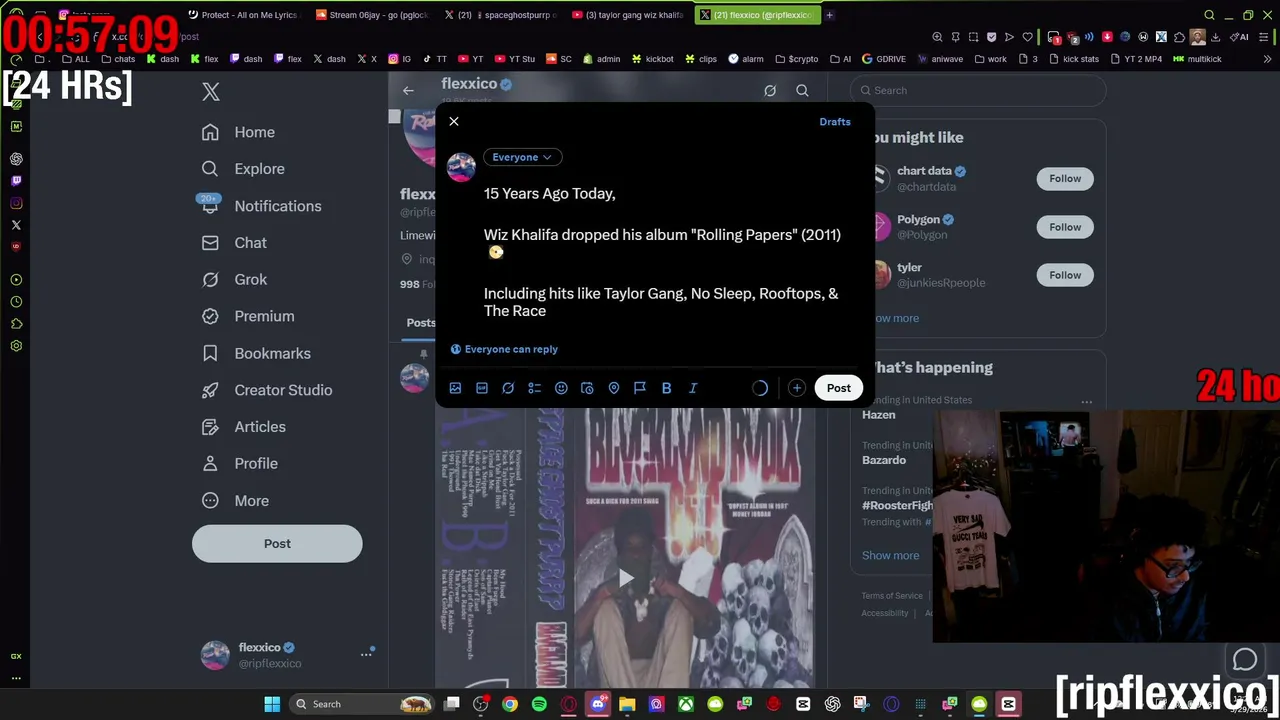1280x720 pixels.
Task: Click the flag icon in composer toolbar
Action: click(640, 388)
